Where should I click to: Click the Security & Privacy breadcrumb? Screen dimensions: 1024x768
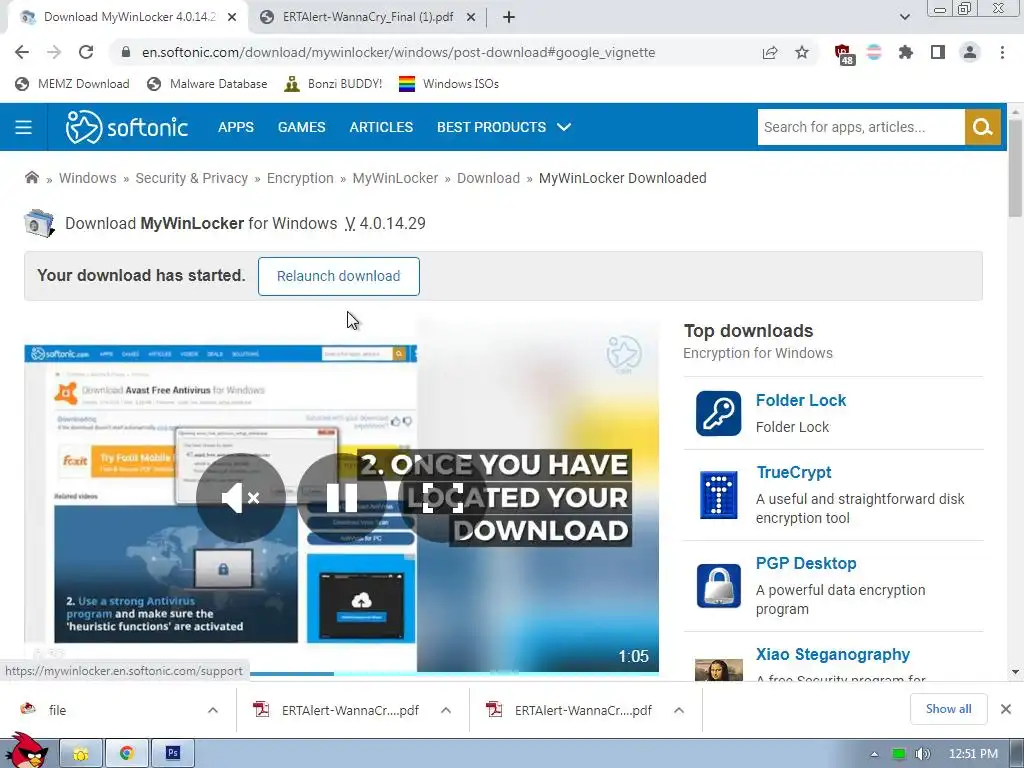tap(191, 178)
